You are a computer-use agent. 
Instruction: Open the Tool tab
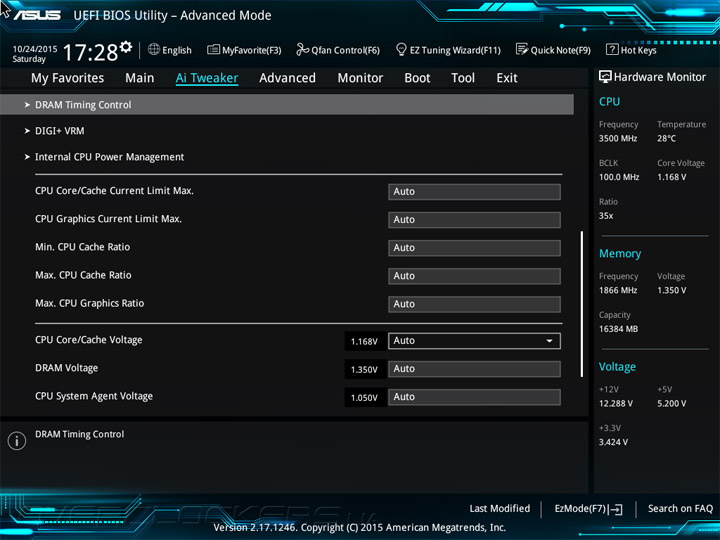[463, 78]
